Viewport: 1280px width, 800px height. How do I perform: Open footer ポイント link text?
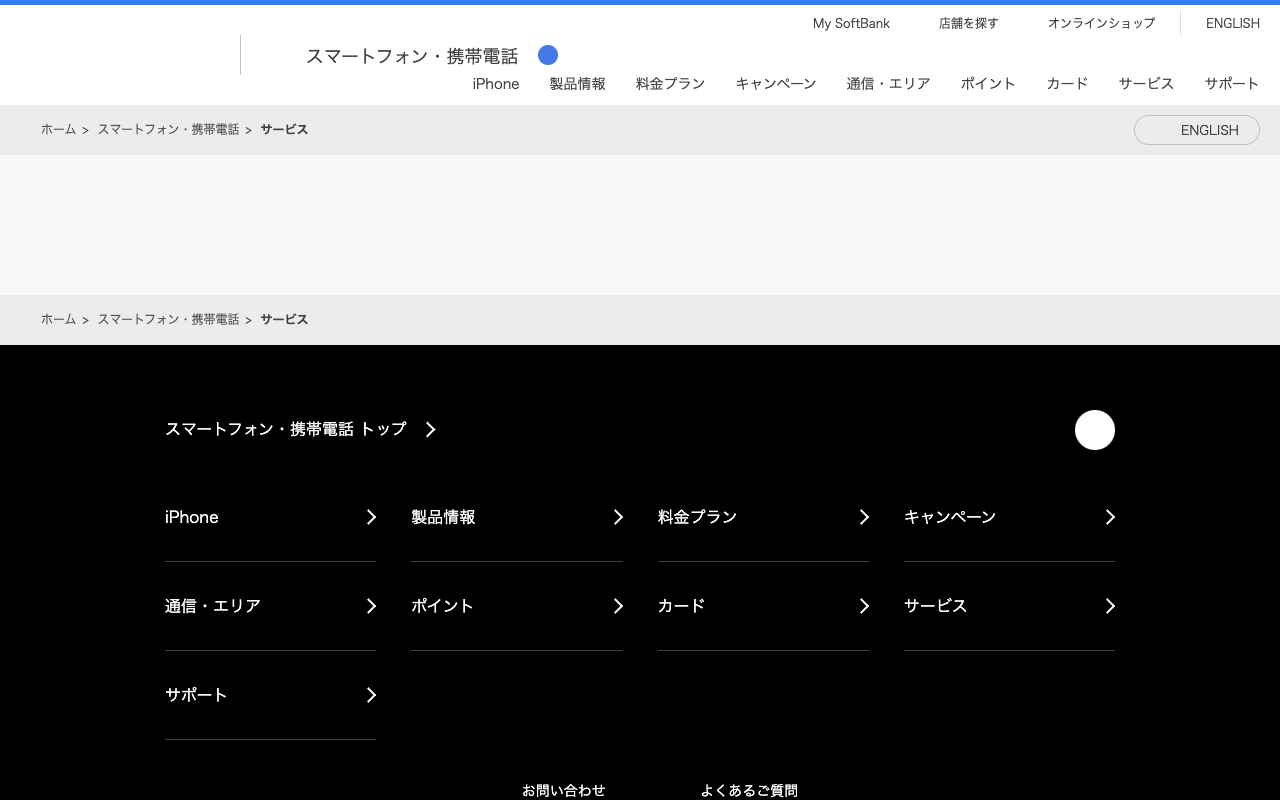[443, 606]
